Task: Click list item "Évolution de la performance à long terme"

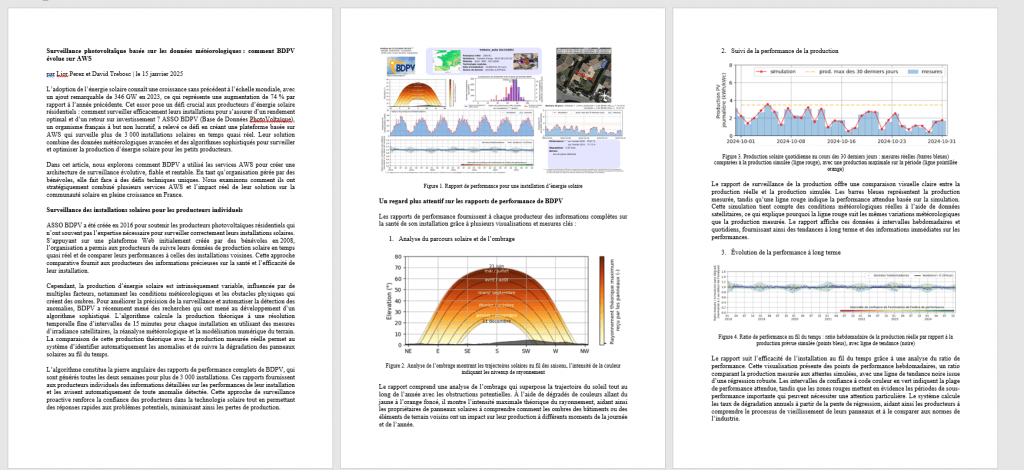Action: (781, 252)
